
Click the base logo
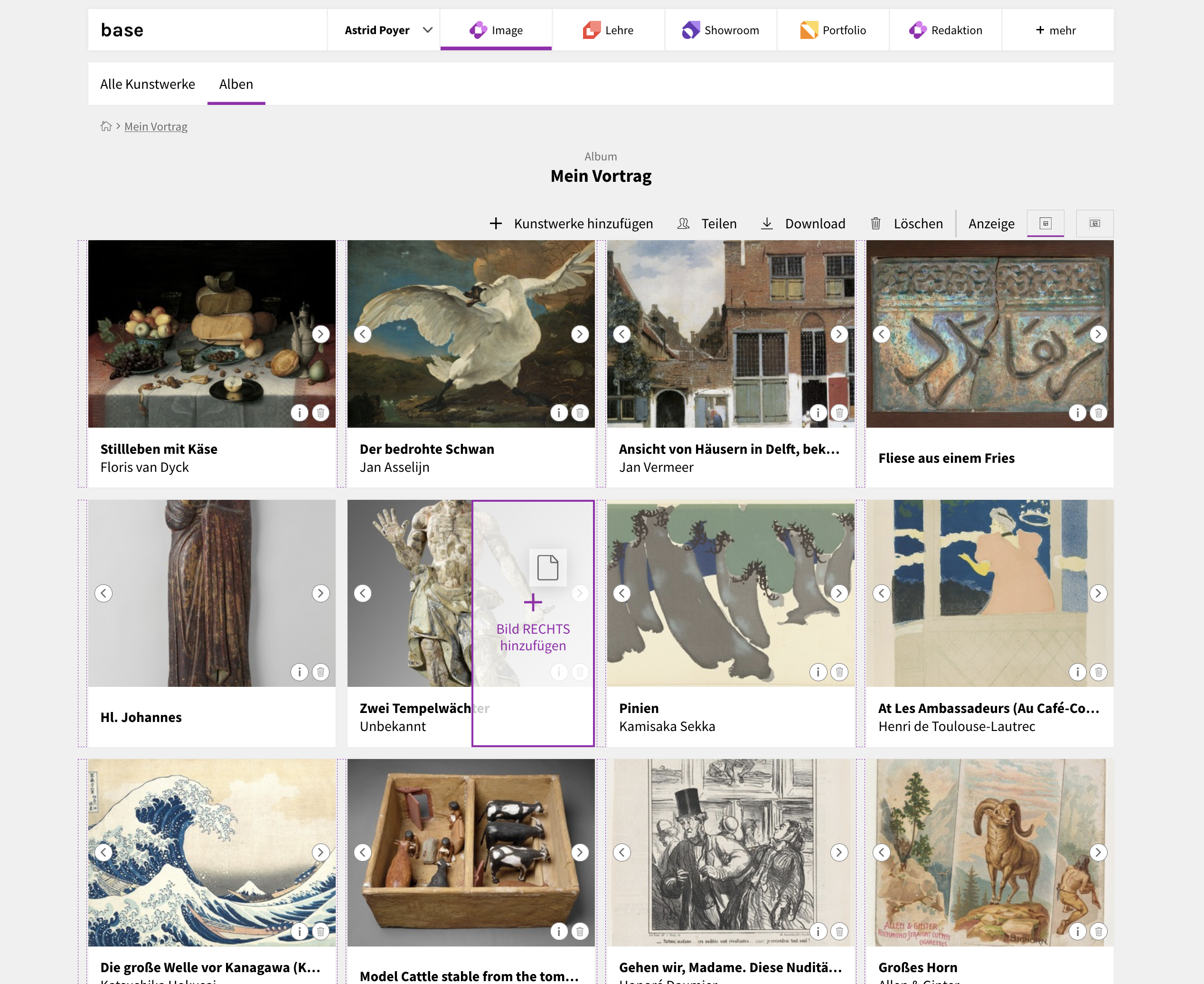click(x=122, y=30)
